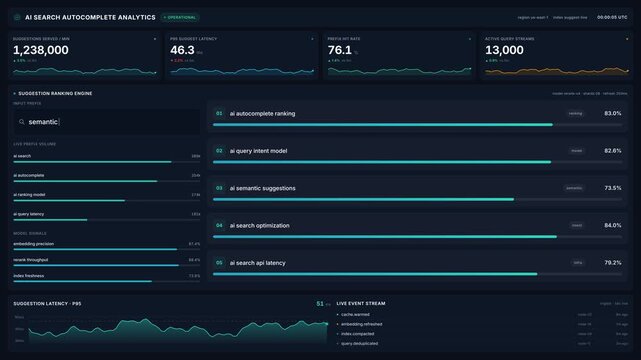
Task: Click the '84.0%' score value
Action: [613, 225]
